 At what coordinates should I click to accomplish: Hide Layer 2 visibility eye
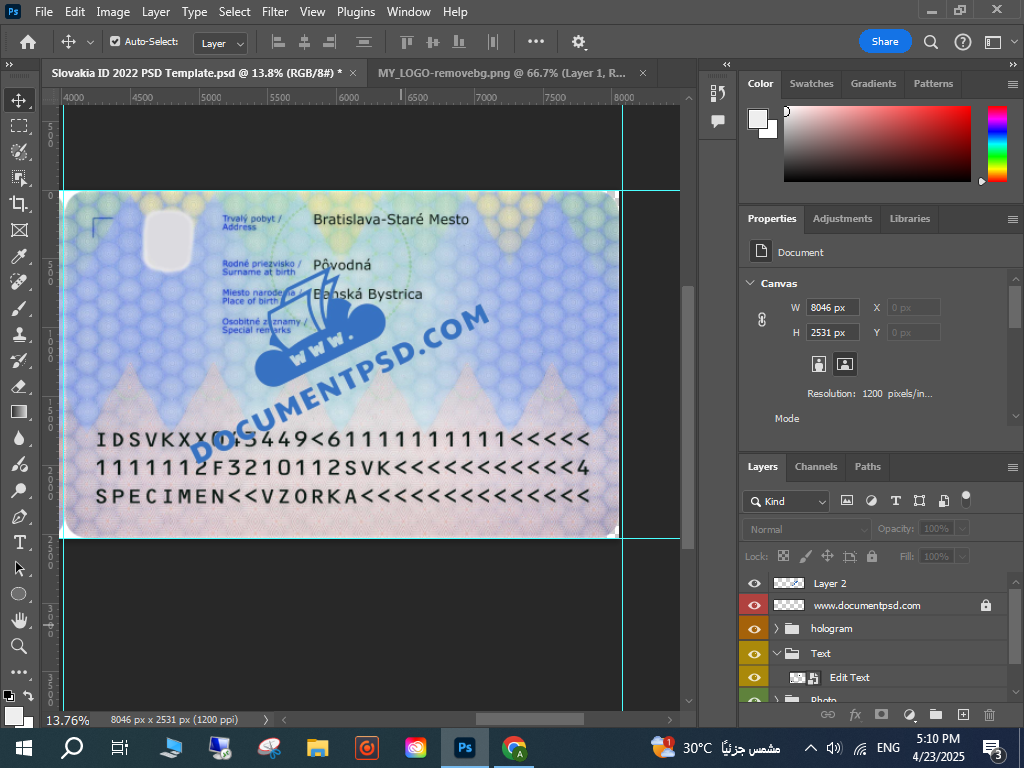(x=754, y=584)
